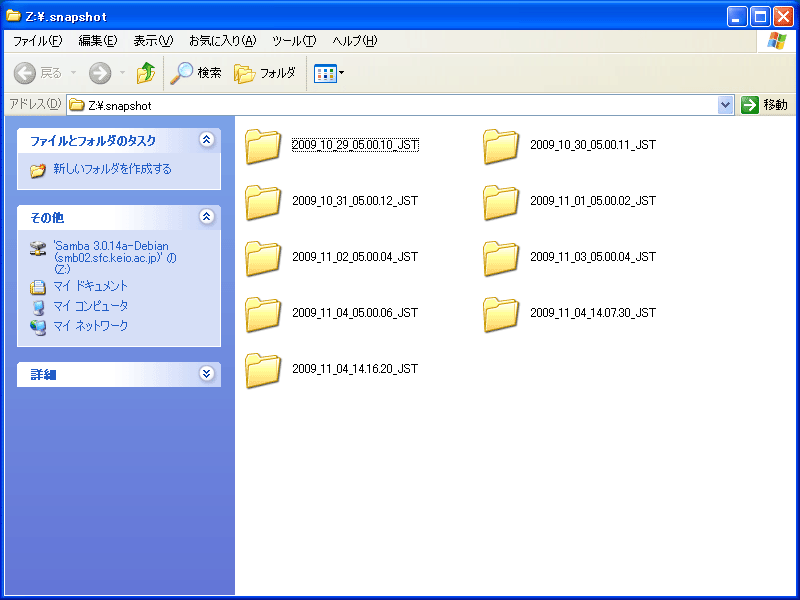
Task: Click the Back navigation arrow icon
Action: click(25, 73)
